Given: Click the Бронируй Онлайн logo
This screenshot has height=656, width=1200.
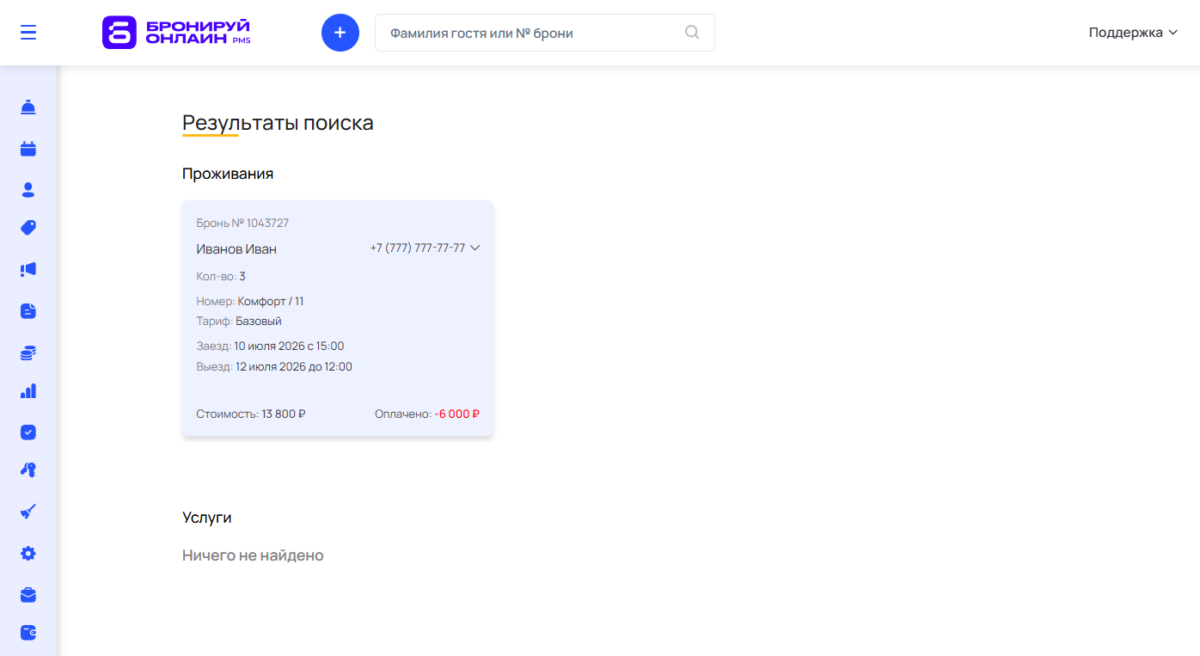Looking at the screenshot, I should pyautogui.click(x=176, y=32).
